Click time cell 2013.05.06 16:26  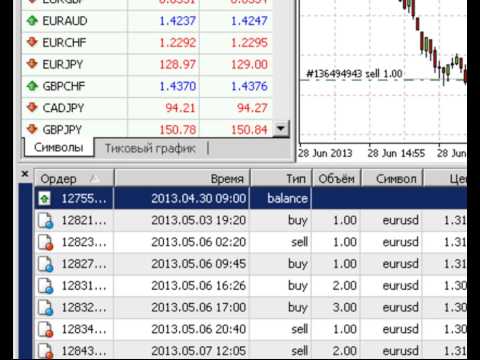point(199,286)
